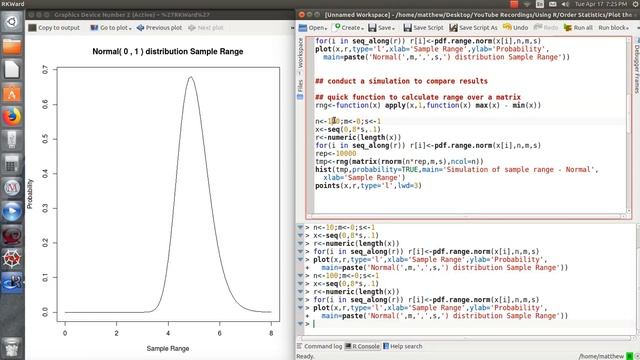
Task: Show the Previous plot in the graphics device
Action: 159,28
